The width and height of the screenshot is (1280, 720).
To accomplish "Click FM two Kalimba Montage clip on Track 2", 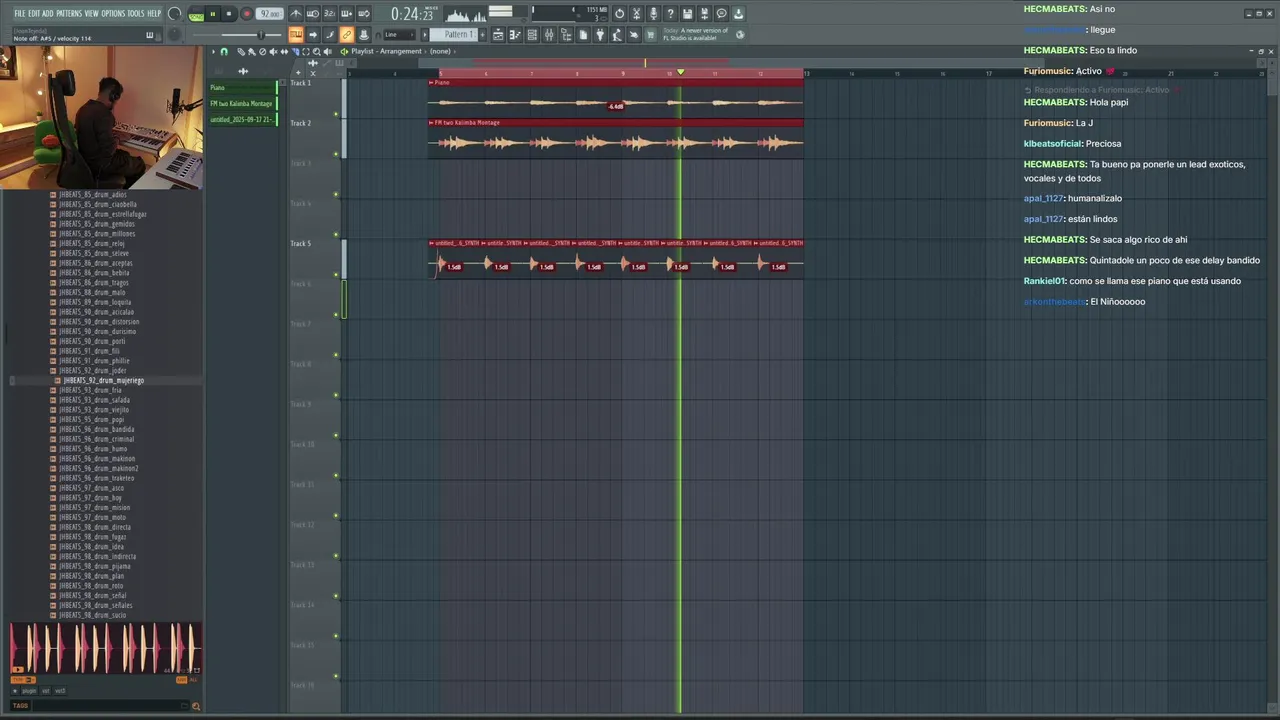I will pos(616,138).
